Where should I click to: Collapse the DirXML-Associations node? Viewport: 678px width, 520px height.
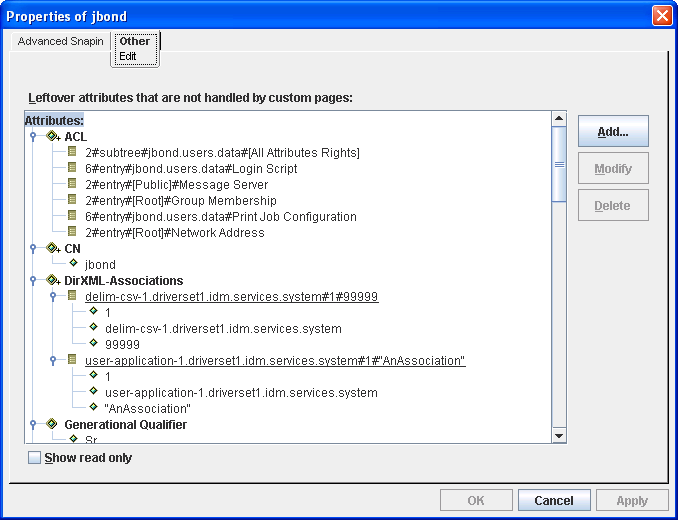point(33,281)
